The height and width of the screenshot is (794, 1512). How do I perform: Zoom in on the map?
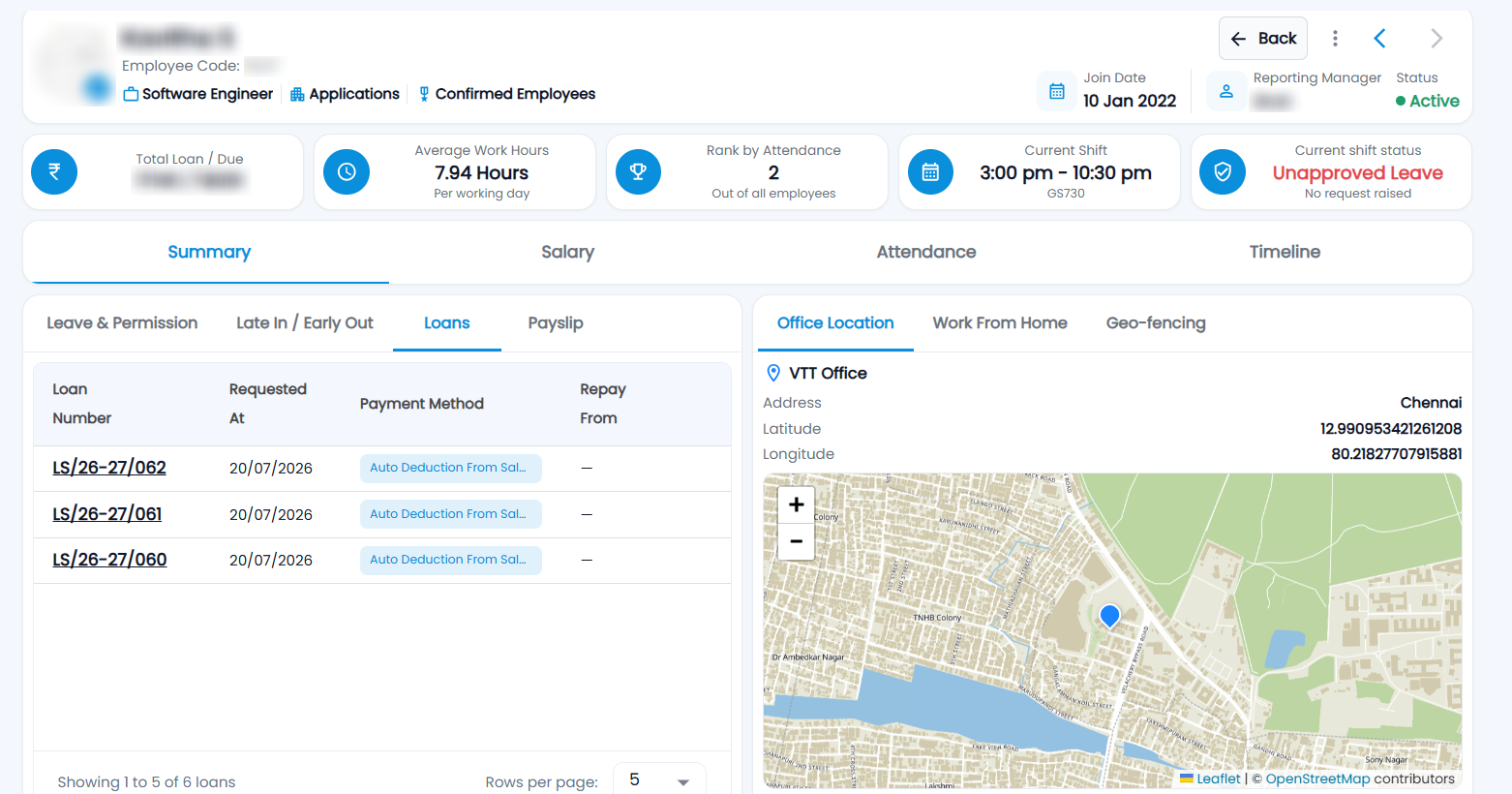(x=796, y=504)
